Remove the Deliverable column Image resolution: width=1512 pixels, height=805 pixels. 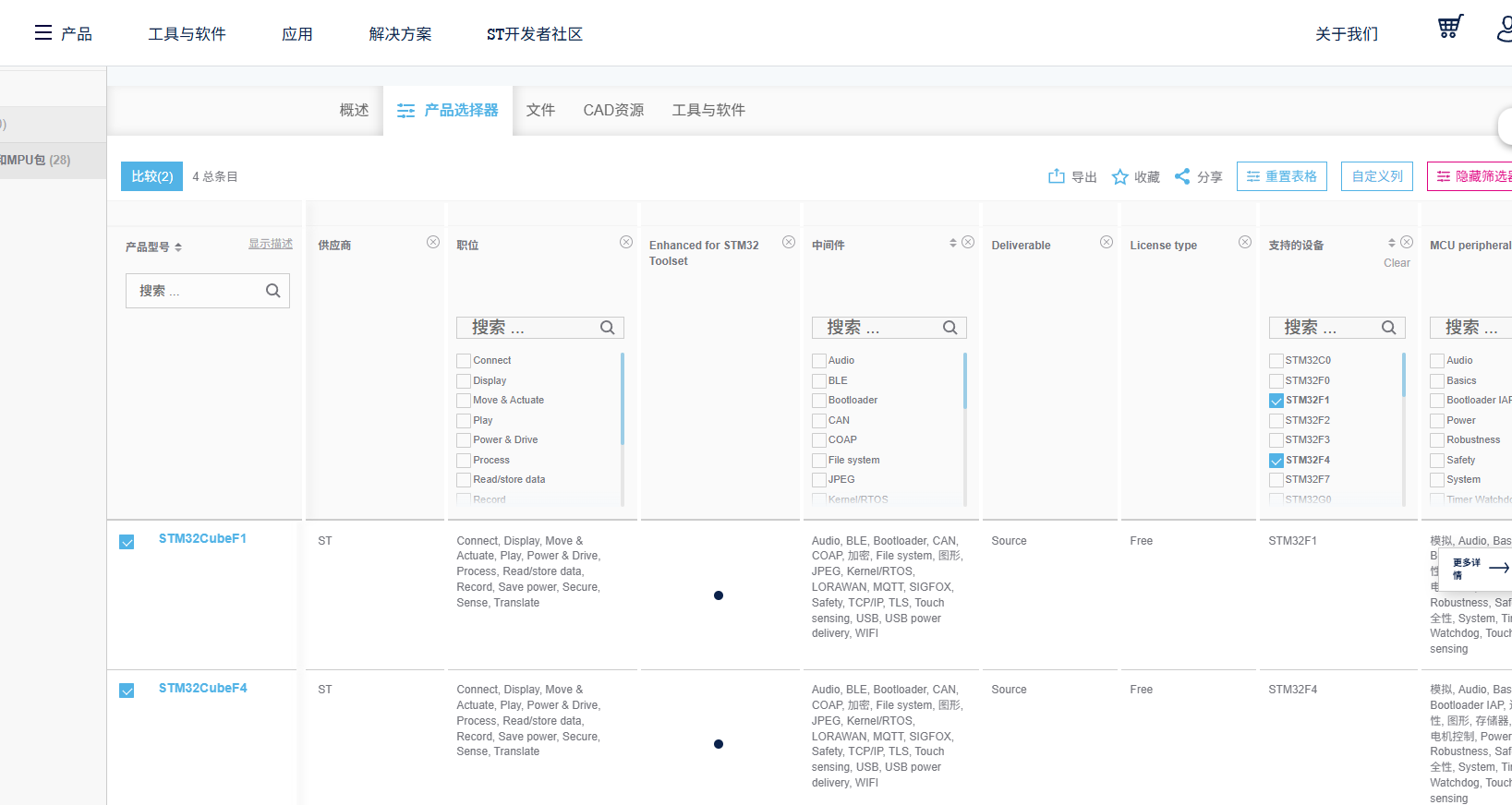[x=1107, y=242]
